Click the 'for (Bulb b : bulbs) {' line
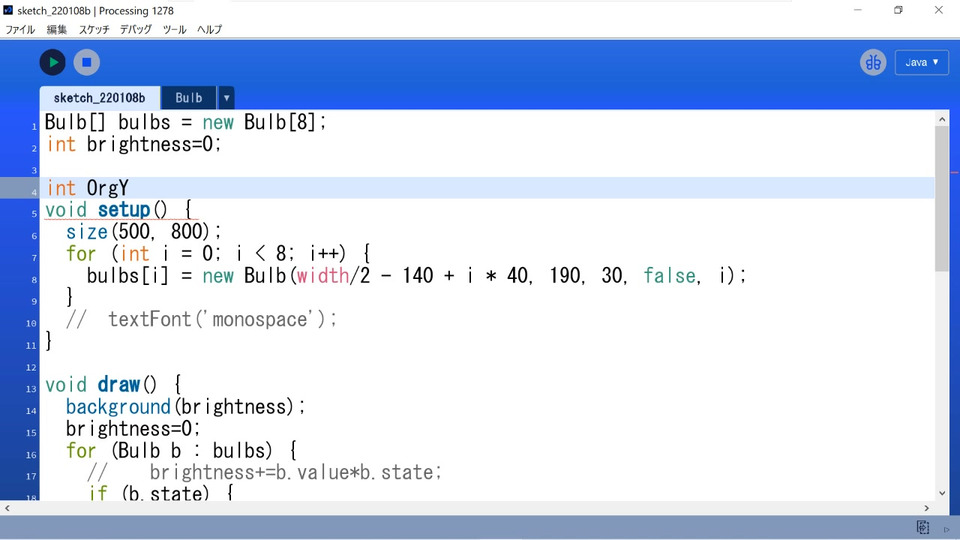The image size is (960, 540). coord(181,451)
